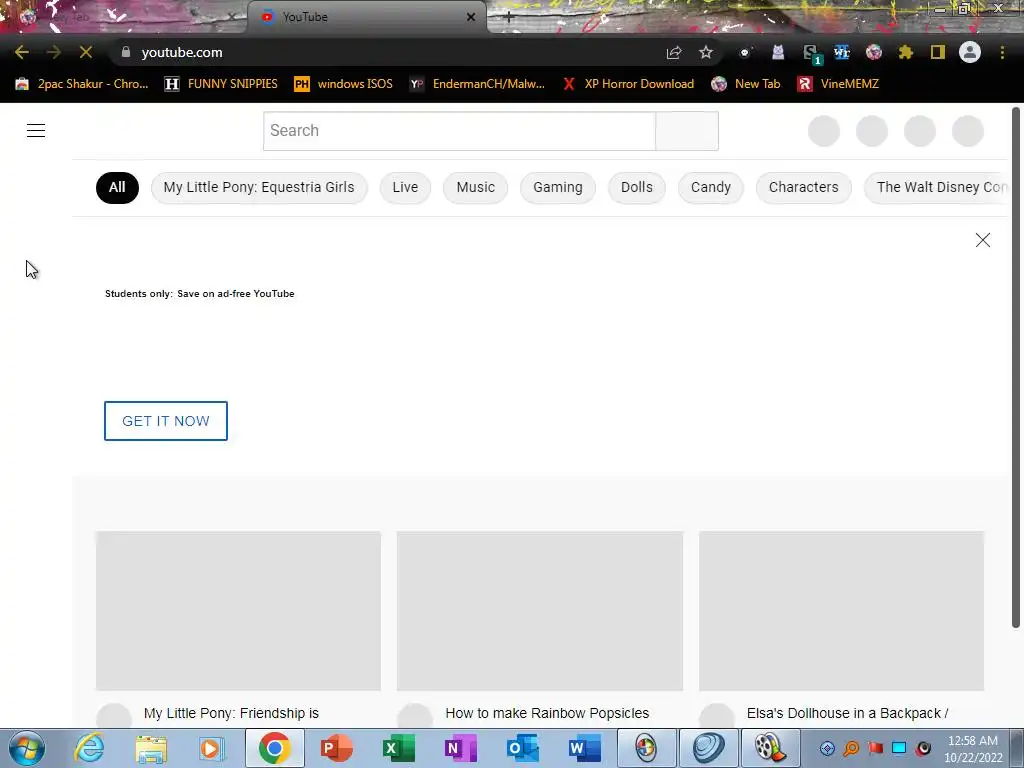Open My Little Pony: Friendship video thumbnail
1024x768 pixels.
coord(238,611)
